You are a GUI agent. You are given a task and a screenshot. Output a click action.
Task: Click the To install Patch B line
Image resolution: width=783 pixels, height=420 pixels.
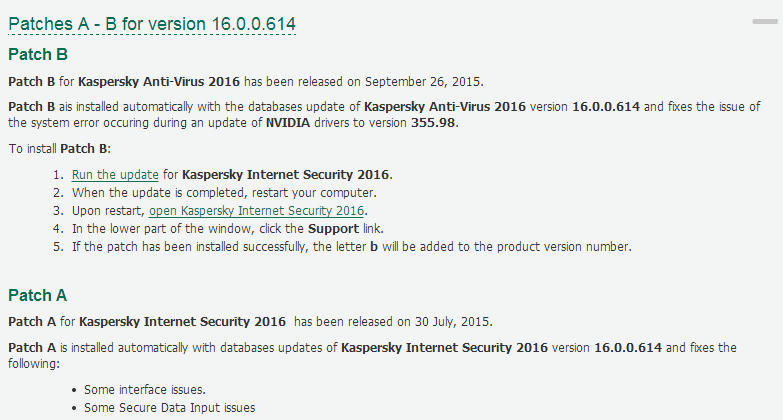59,149
